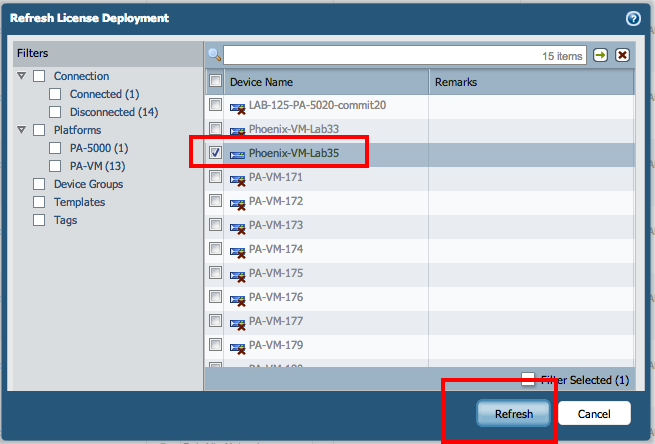Click disconnected device icon for PA-VM-173

[238, 228]
